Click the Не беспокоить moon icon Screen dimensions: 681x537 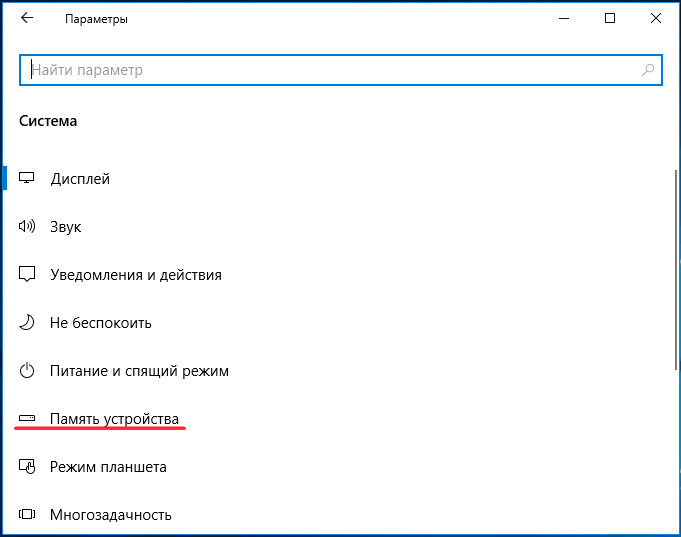coord(26,322)
